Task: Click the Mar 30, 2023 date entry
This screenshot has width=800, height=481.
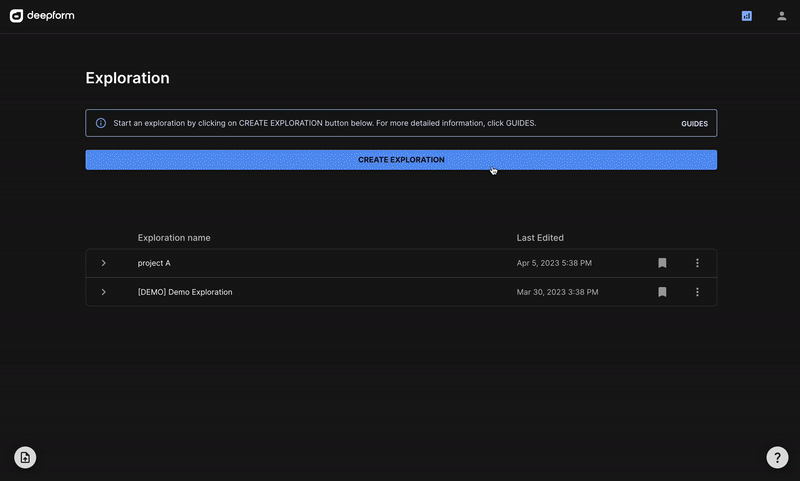Action: click(x=557, y=292)
